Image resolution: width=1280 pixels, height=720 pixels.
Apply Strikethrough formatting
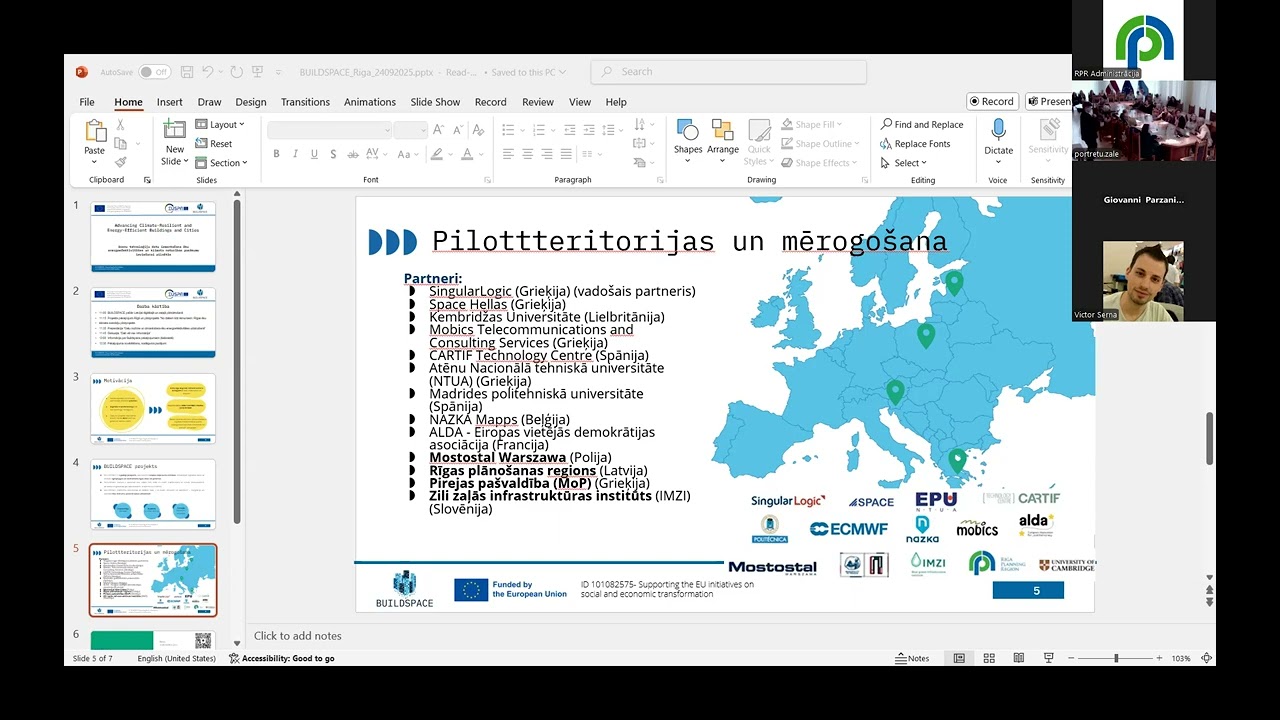pos(353,154)
